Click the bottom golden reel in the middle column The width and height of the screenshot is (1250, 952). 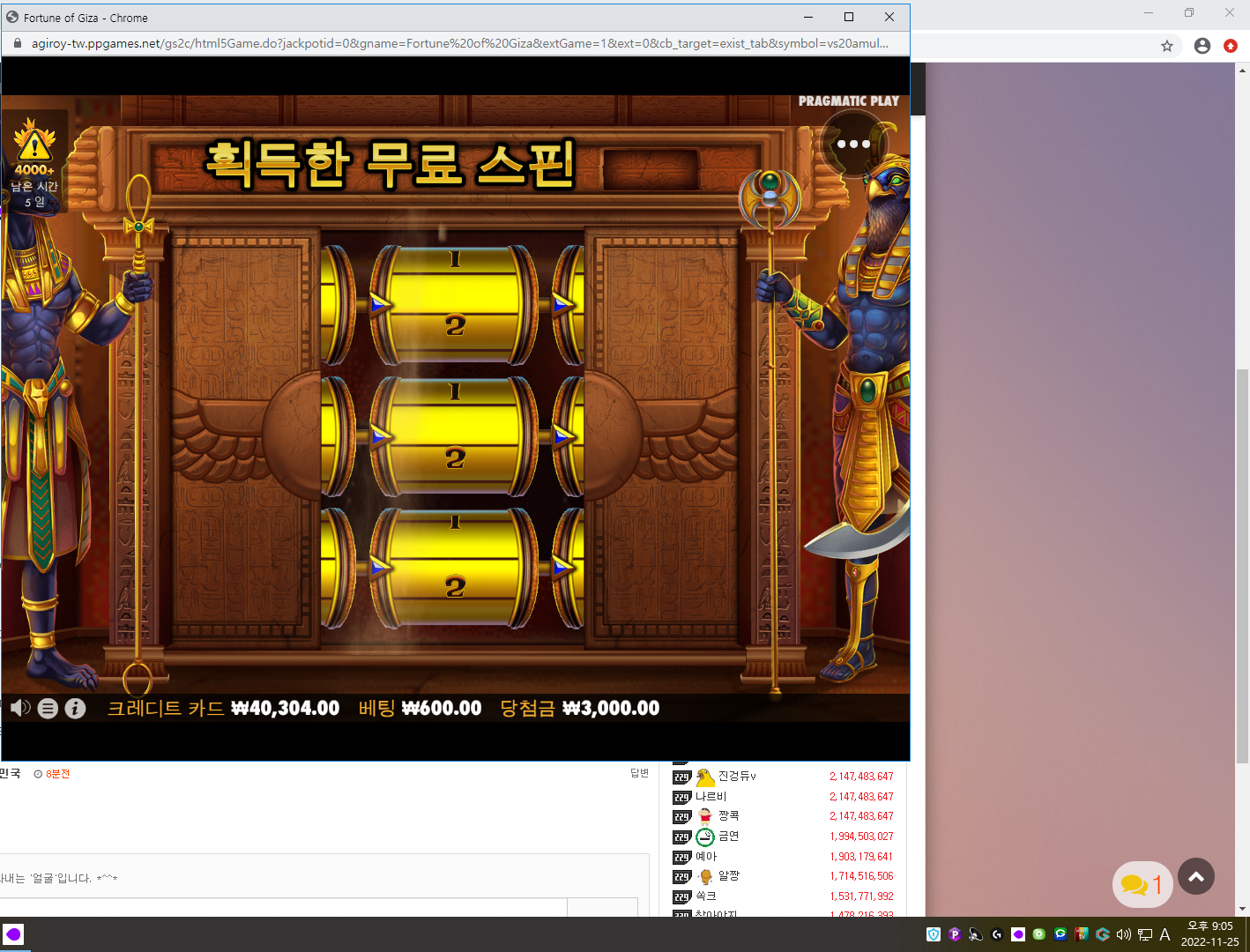click(454, 567)
